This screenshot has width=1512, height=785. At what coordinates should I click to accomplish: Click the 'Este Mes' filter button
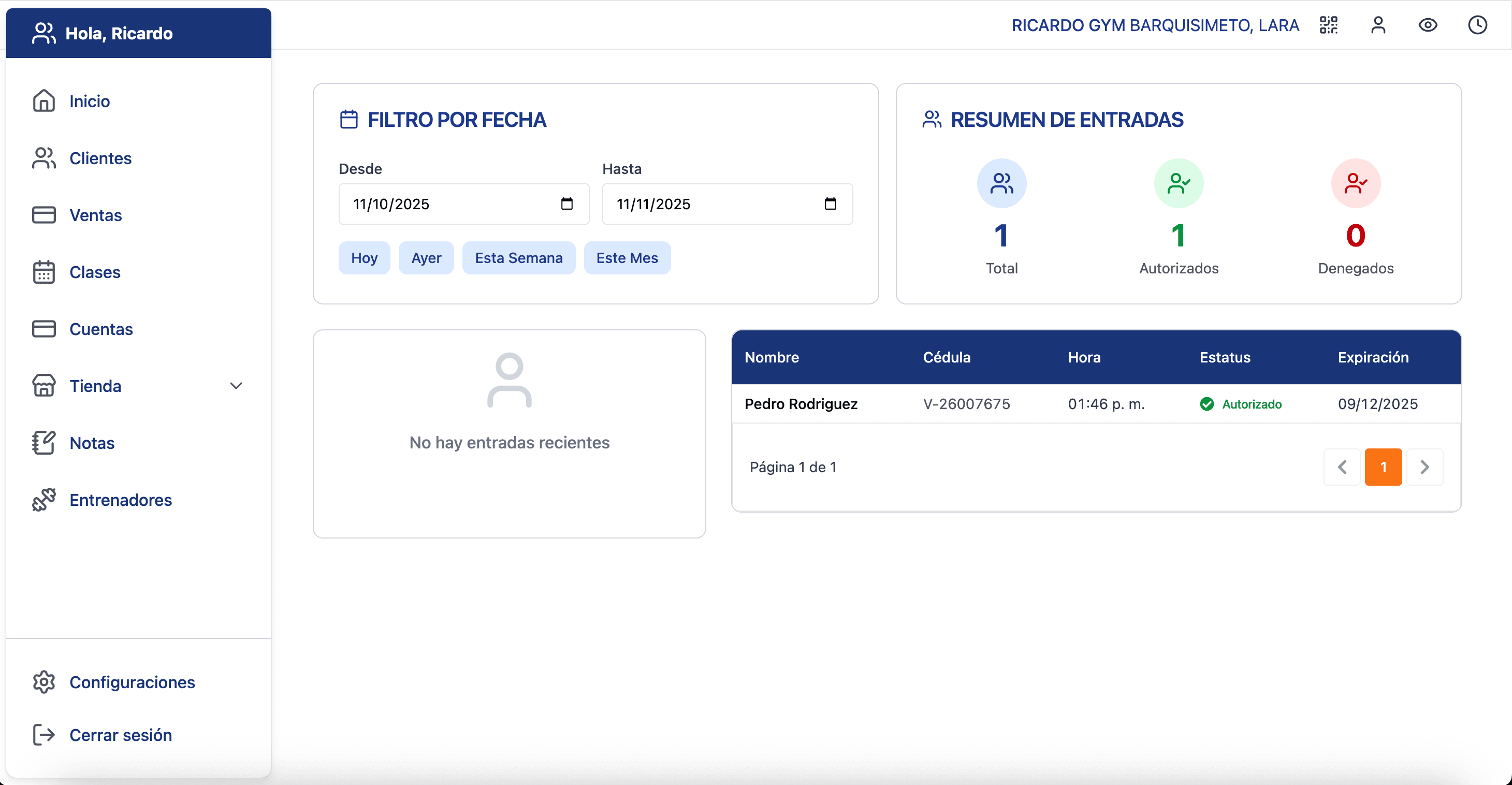tap(627, 258)
